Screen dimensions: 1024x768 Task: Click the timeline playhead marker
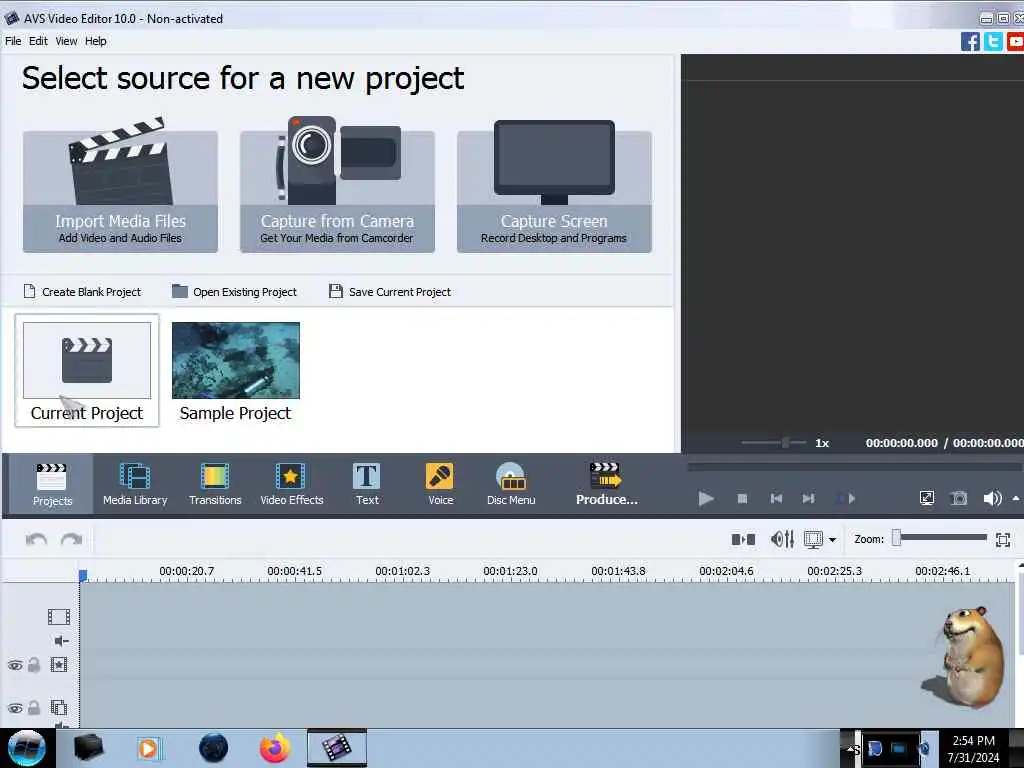point(83,575)
